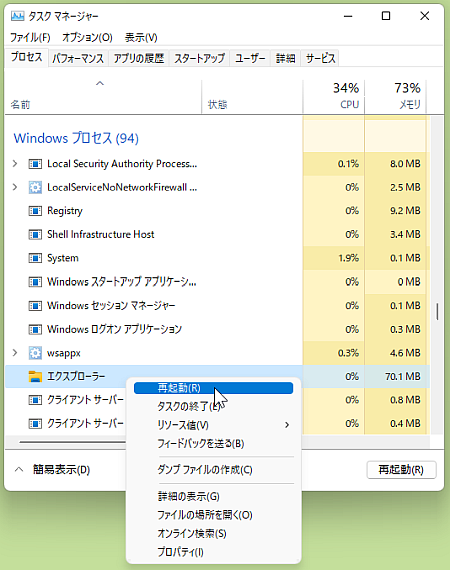Select the wsappx process name
Viewport: 450px width, 570px height.
coord(64,353)
